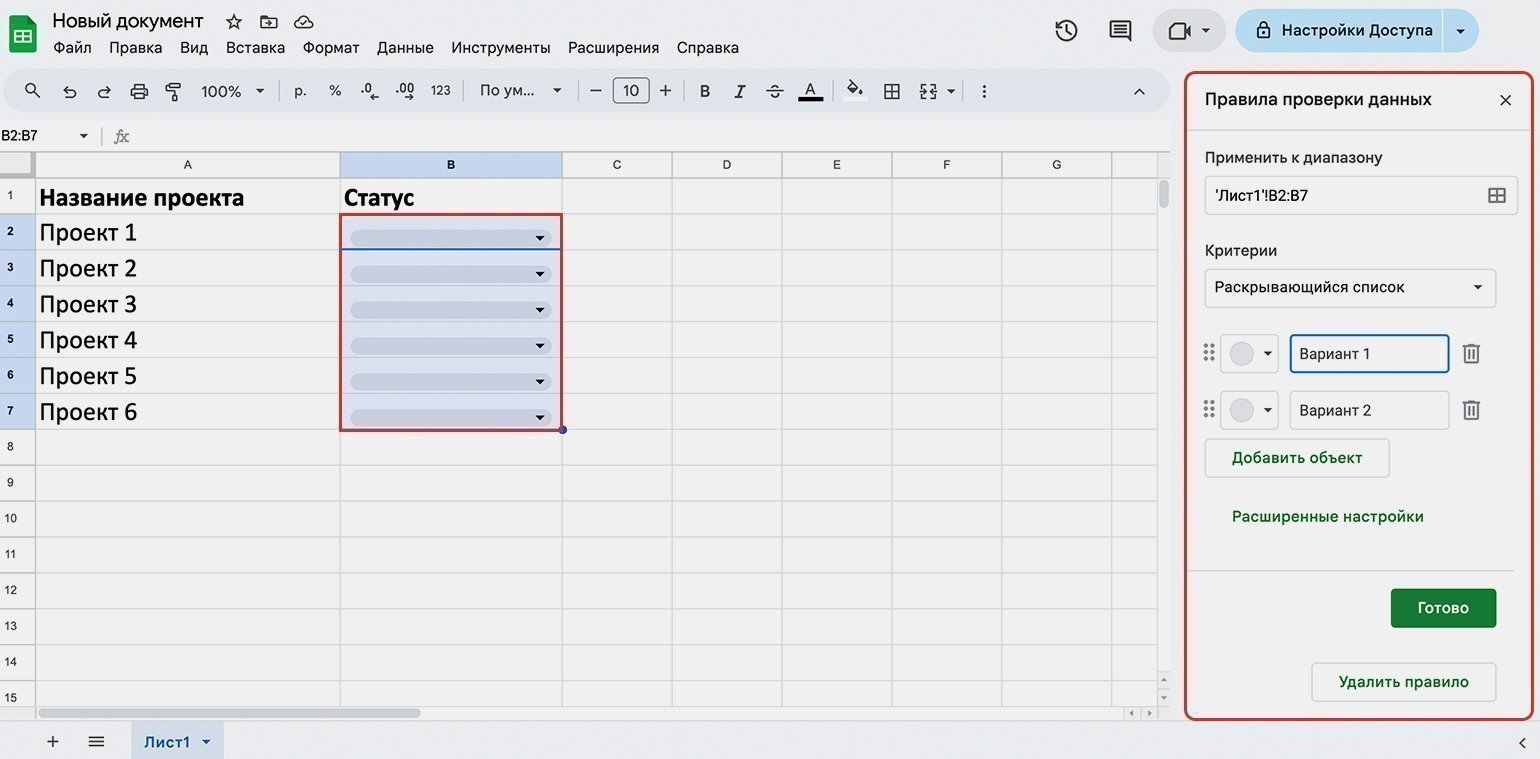Open version history clock icon
The image size is (1540, 759).
1066,31
